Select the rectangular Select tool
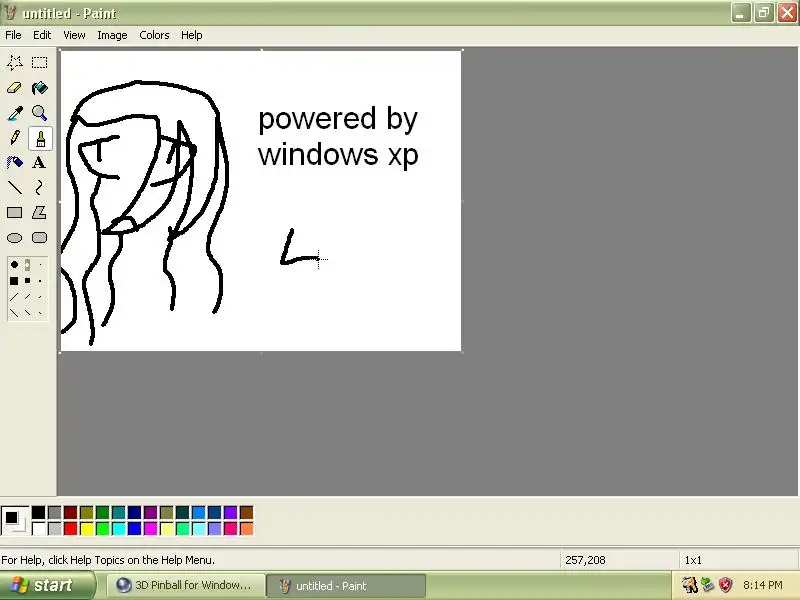 39,63
